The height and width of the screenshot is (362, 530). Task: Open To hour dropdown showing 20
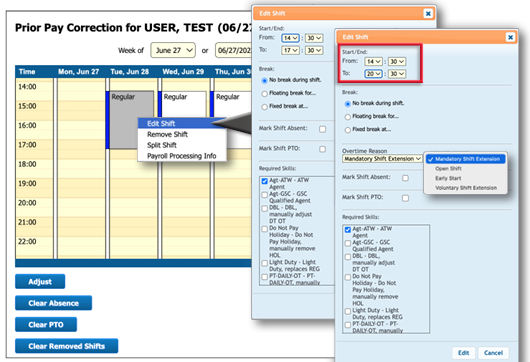coord(374,74)
